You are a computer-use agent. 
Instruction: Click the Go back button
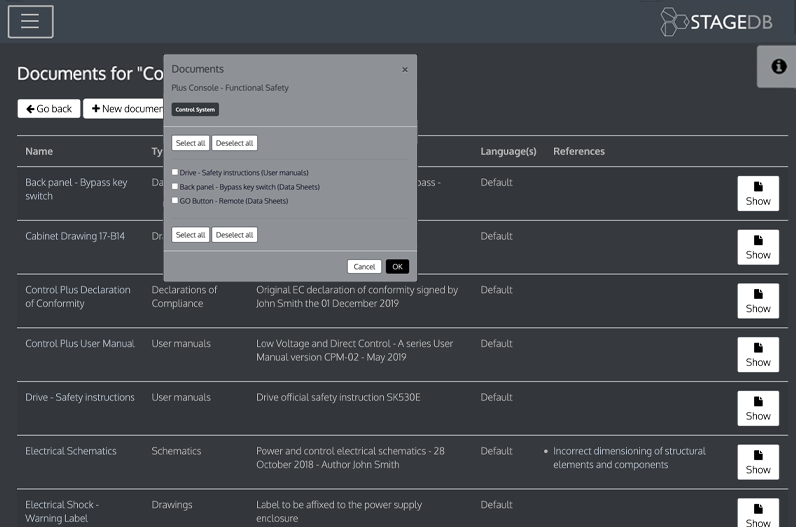48,108
